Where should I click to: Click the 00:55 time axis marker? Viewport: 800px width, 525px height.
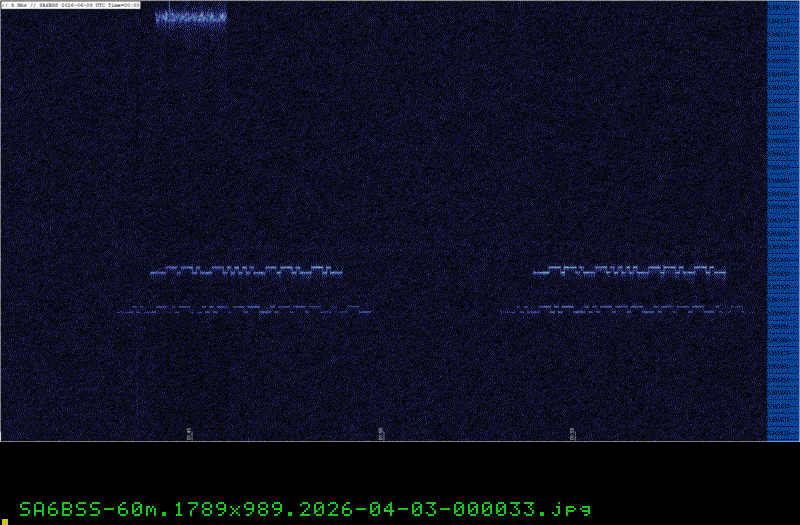coord(572,434)
